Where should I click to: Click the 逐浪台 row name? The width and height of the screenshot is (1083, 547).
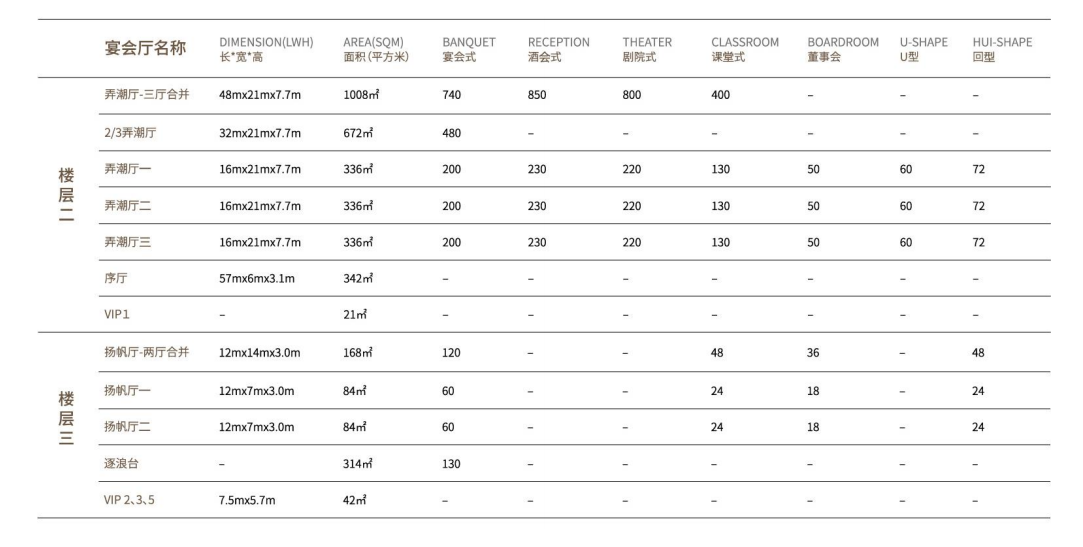click(121, 463)
